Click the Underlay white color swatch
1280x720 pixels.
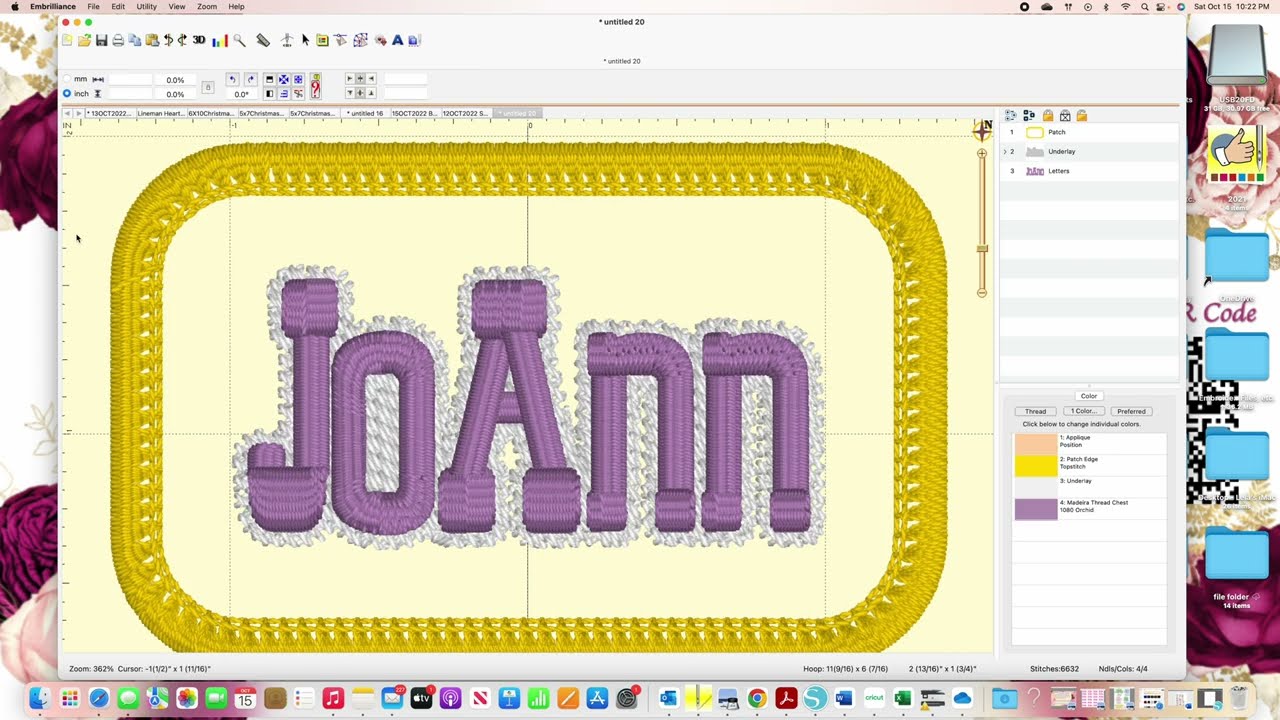pyautogui.click(x=1036, y=487)
